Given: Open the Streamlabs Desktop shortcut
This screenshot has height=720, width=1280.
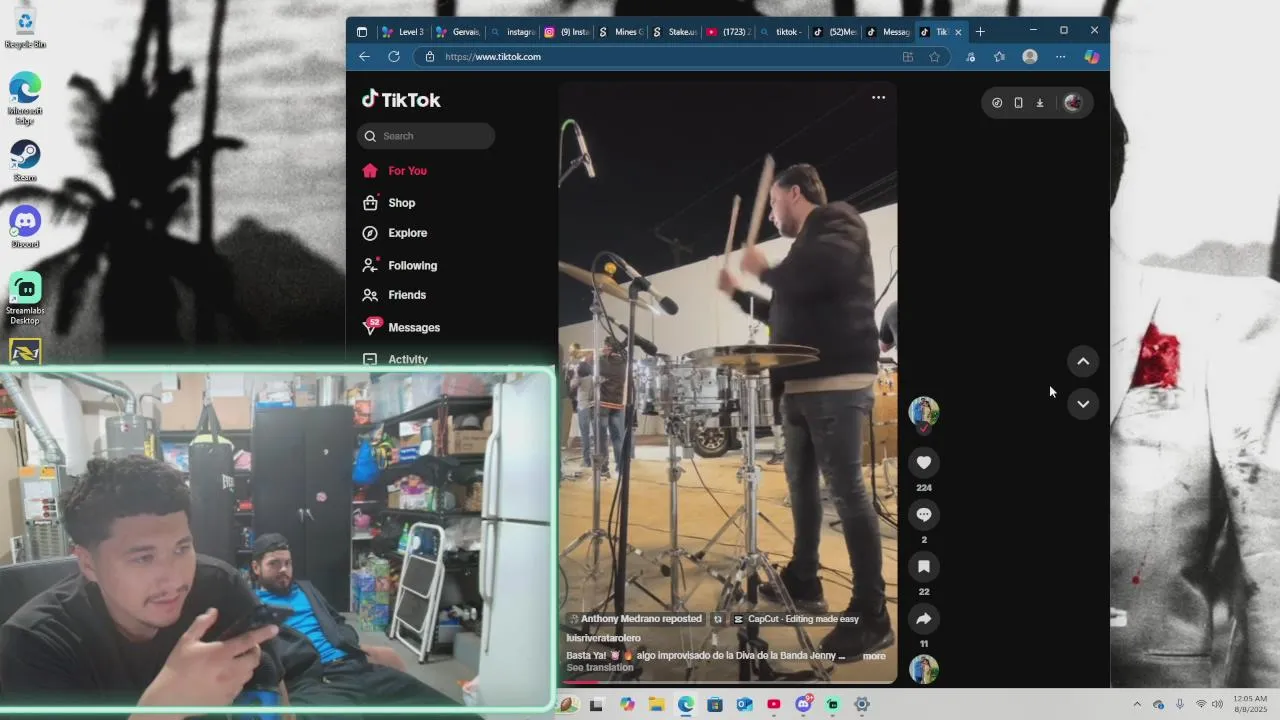Looking at the screenshot, I should click(25, 298).
